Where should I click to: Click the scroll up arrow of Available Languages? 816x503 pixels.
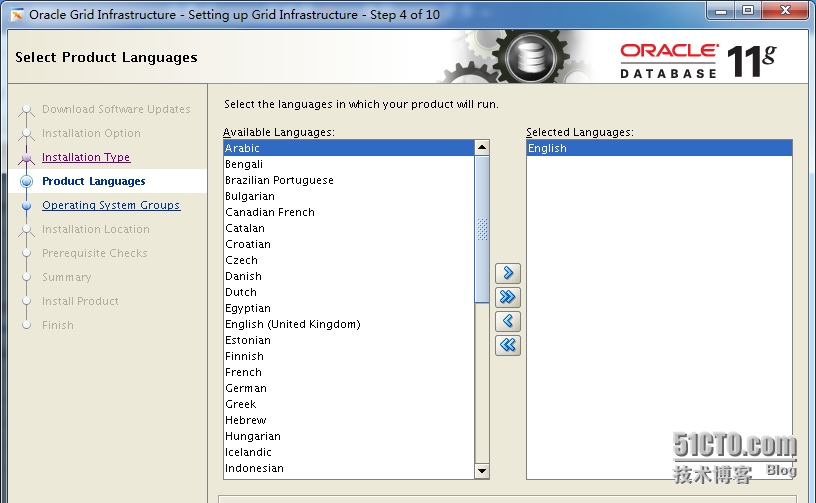tap(482, 148)
